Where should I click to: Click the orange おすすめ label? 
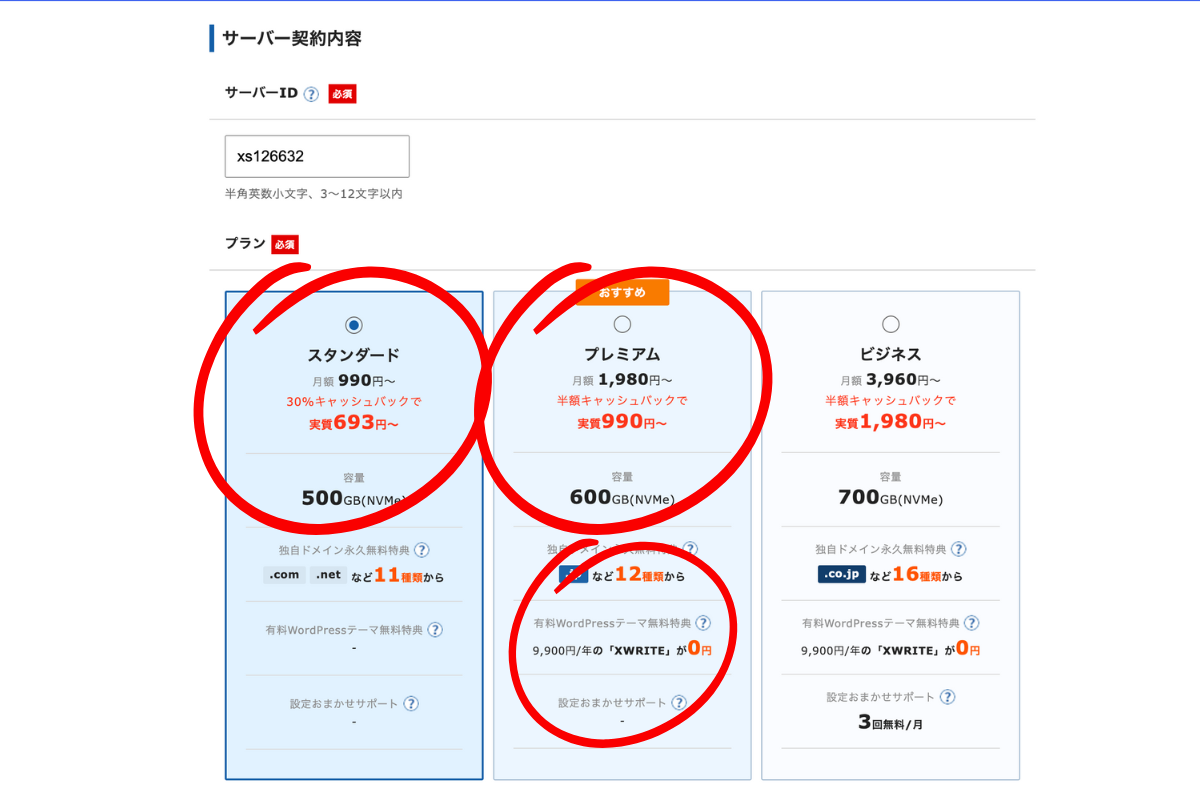(x=622, y=292)
